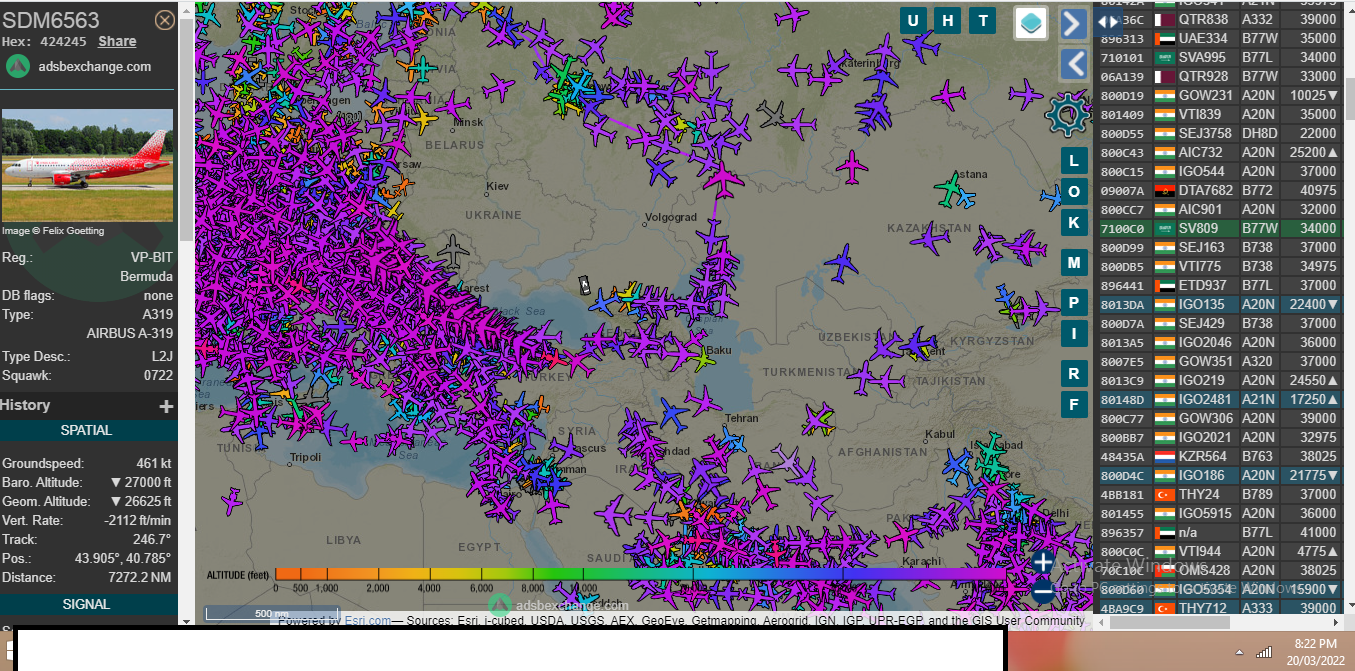
Task: Click the Image © Felix Goetting credit
Action: [53, 230]
